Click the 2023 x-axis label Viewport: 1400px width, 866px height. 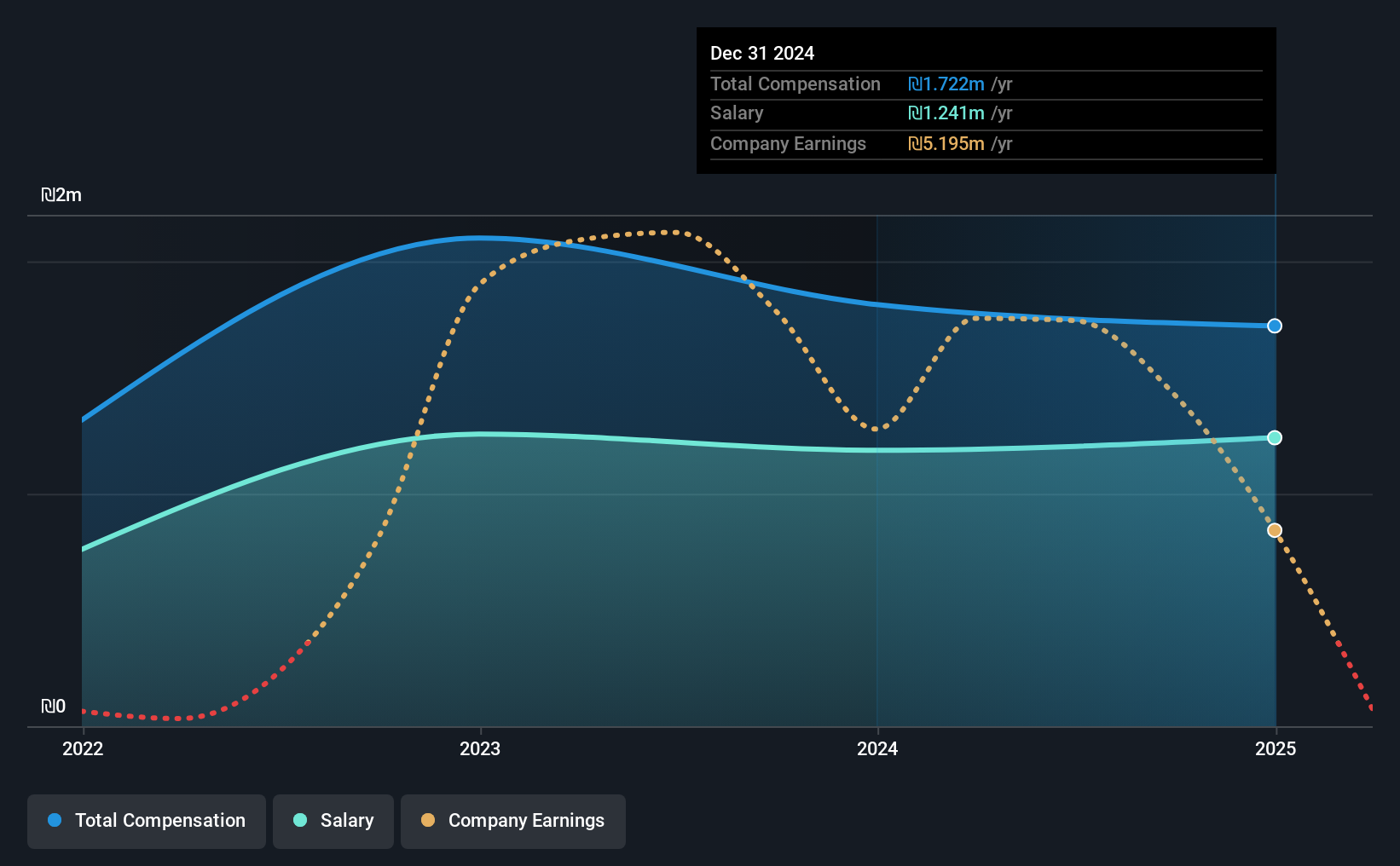(480, 748)
